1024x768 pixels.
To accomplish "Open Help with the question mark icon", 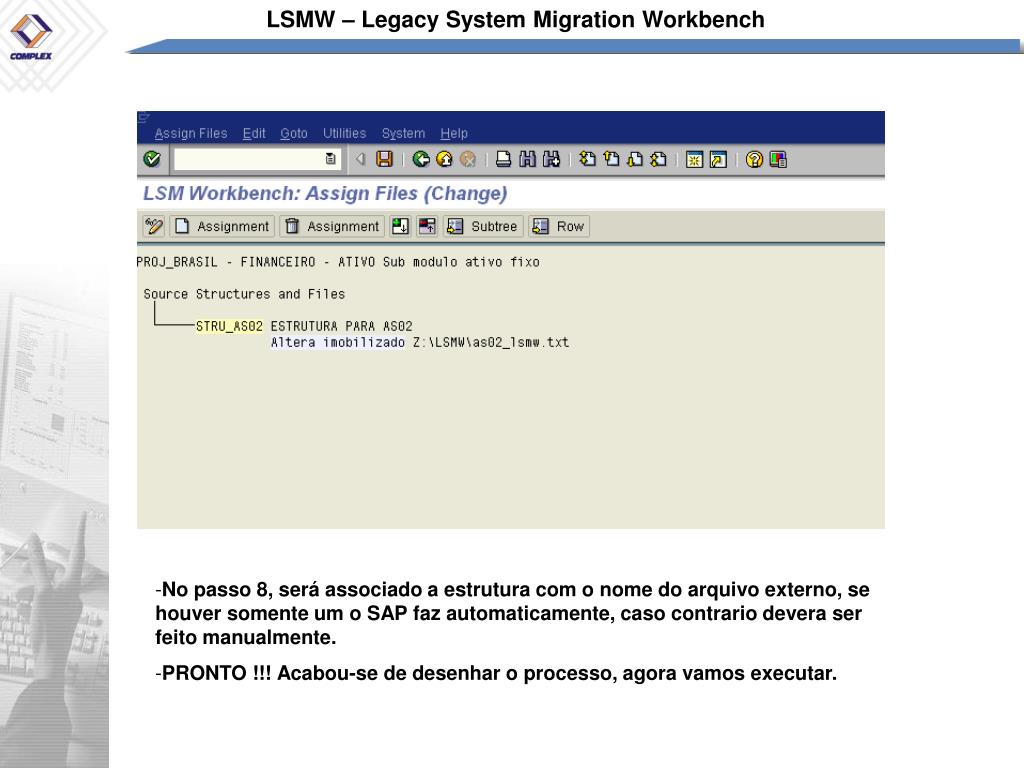I will pos(754,159).
